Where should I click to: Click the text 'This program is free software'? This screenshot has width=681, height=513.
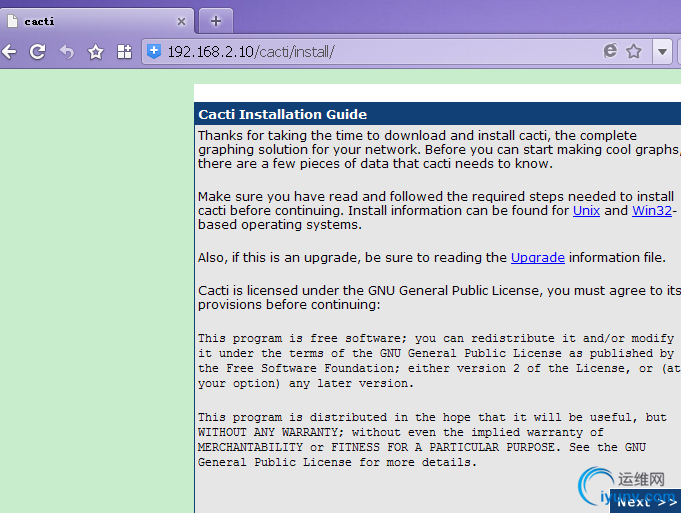coord(300,338)
